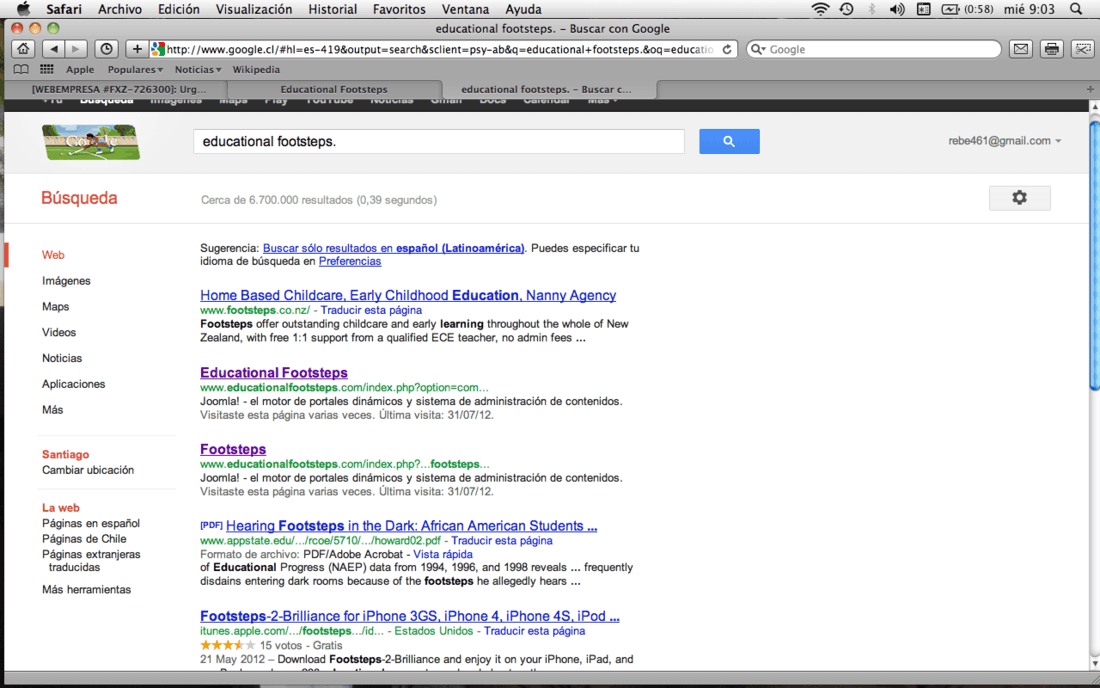Go to the home page with the Home button

23,49
